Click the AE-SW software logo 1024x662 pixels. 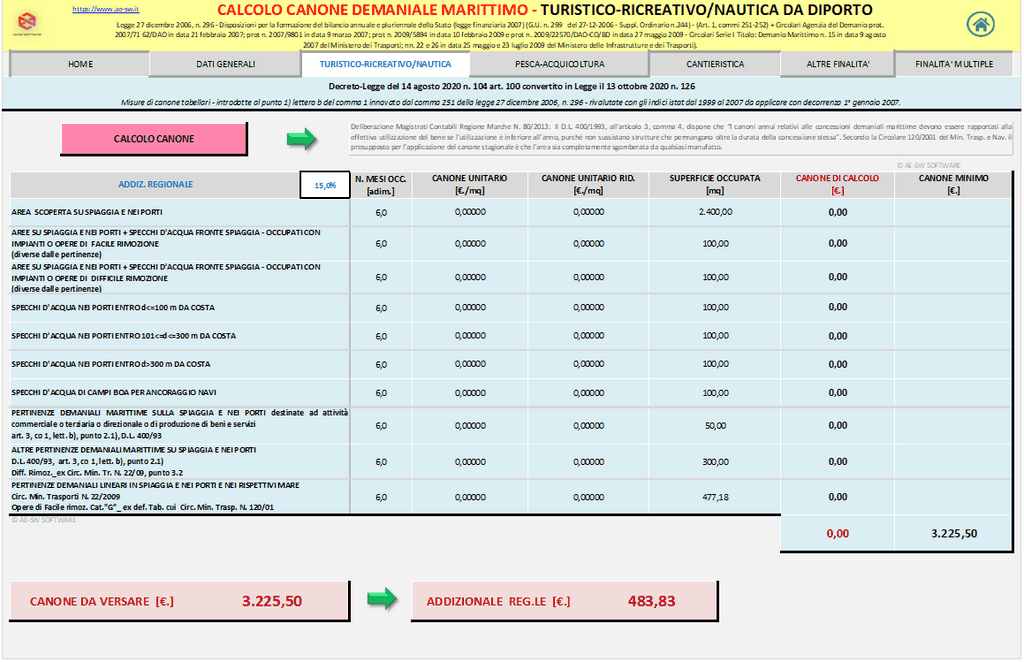point(32,24)
